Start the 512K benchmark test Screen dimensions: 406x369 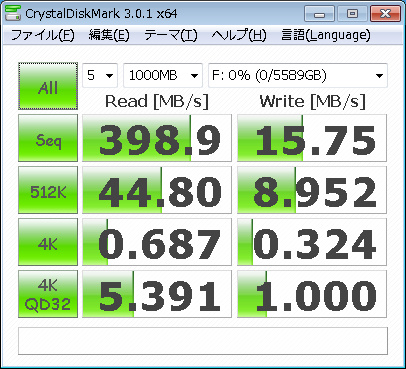point(48,190)
